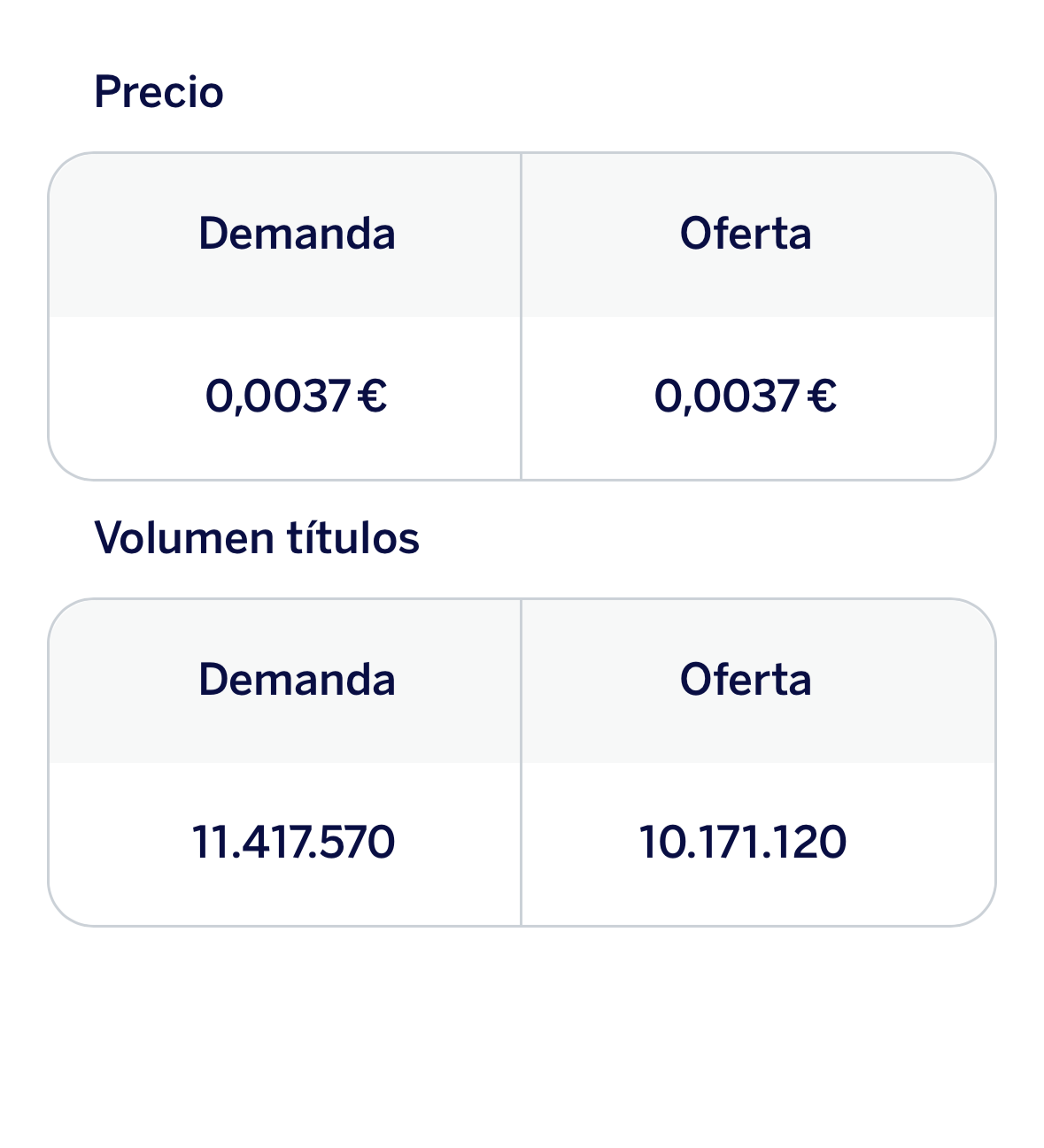Tap Demanda header in the Precio table
This screenshot has height=1148, width=1044.
[297, 234]
